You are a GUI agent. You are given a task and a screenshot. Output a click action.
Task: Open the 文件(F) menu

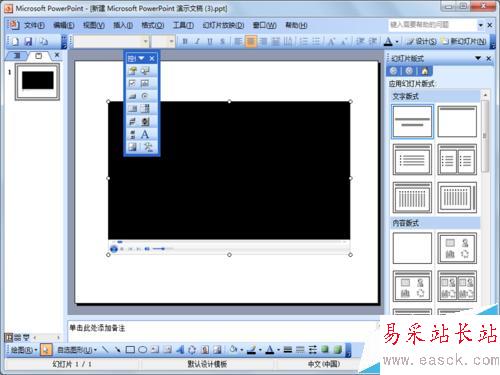pos(34,25)
